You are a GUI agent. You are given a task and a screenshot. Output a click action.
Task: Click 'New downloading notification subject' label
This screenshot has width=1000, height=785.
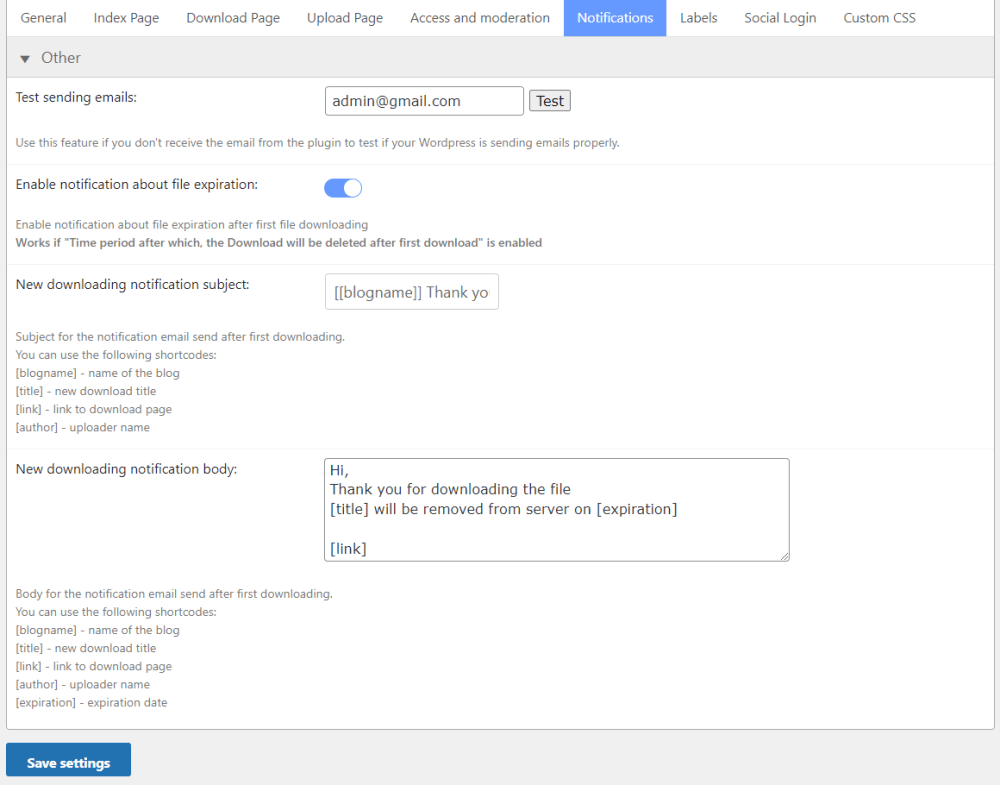coord(132,284)
